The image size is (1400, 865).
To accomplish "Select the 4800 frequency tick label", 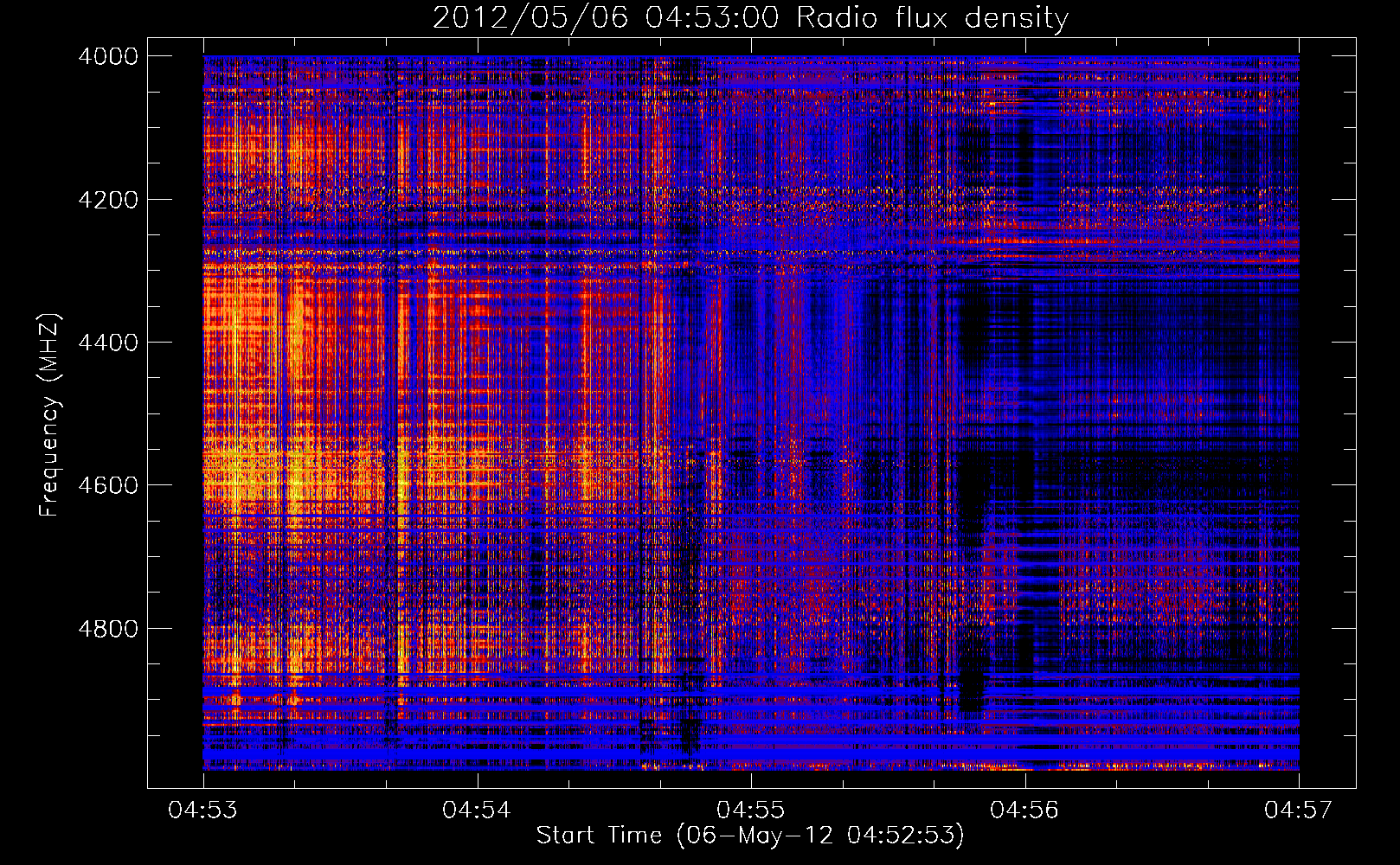I will click(x=108, y=629).
